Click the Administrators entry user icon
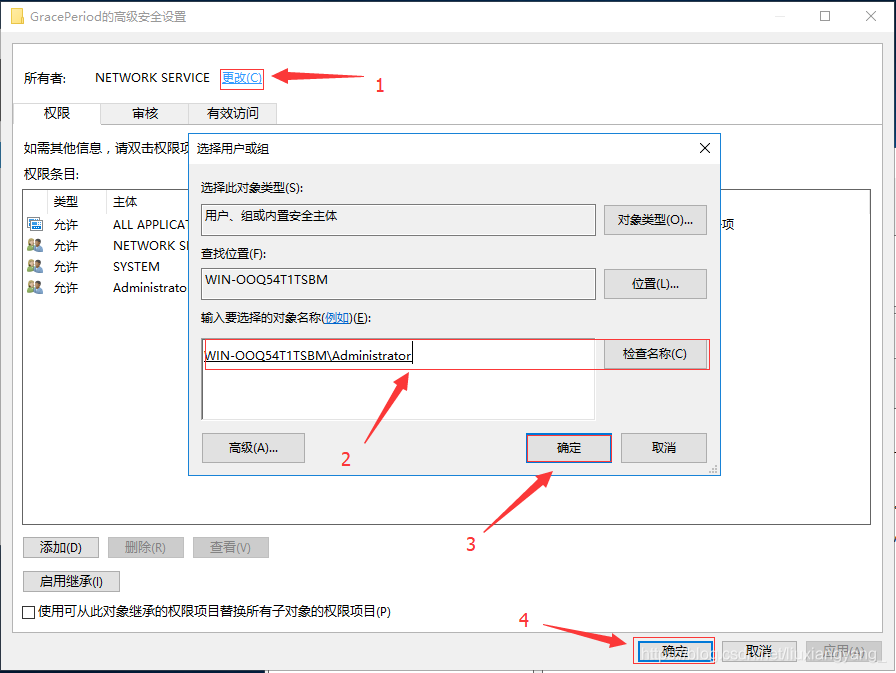This screenshot has width=896, height=673. (x=35, y=287)
